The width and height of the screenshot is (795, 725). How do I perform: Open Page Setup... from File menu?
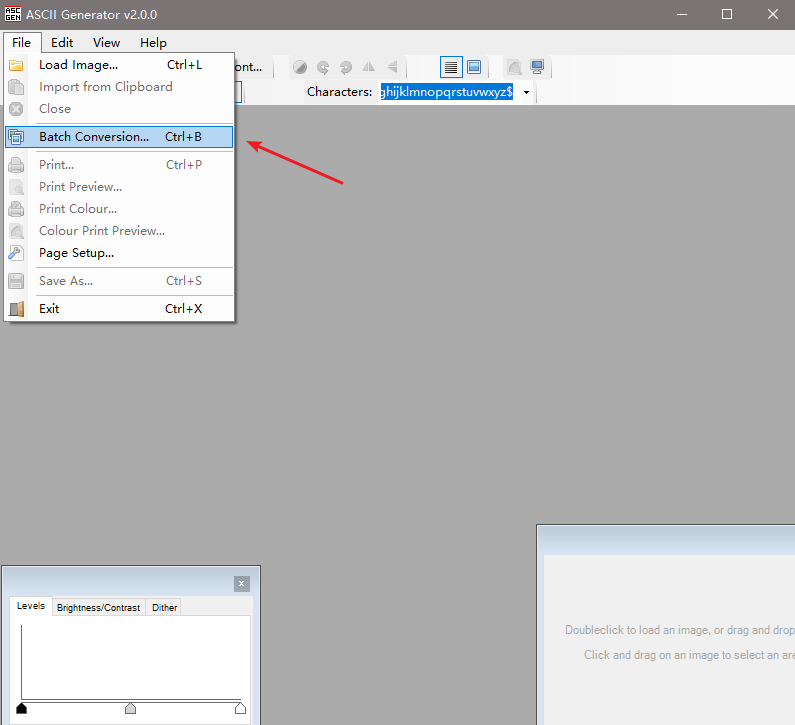coord(119,252)
